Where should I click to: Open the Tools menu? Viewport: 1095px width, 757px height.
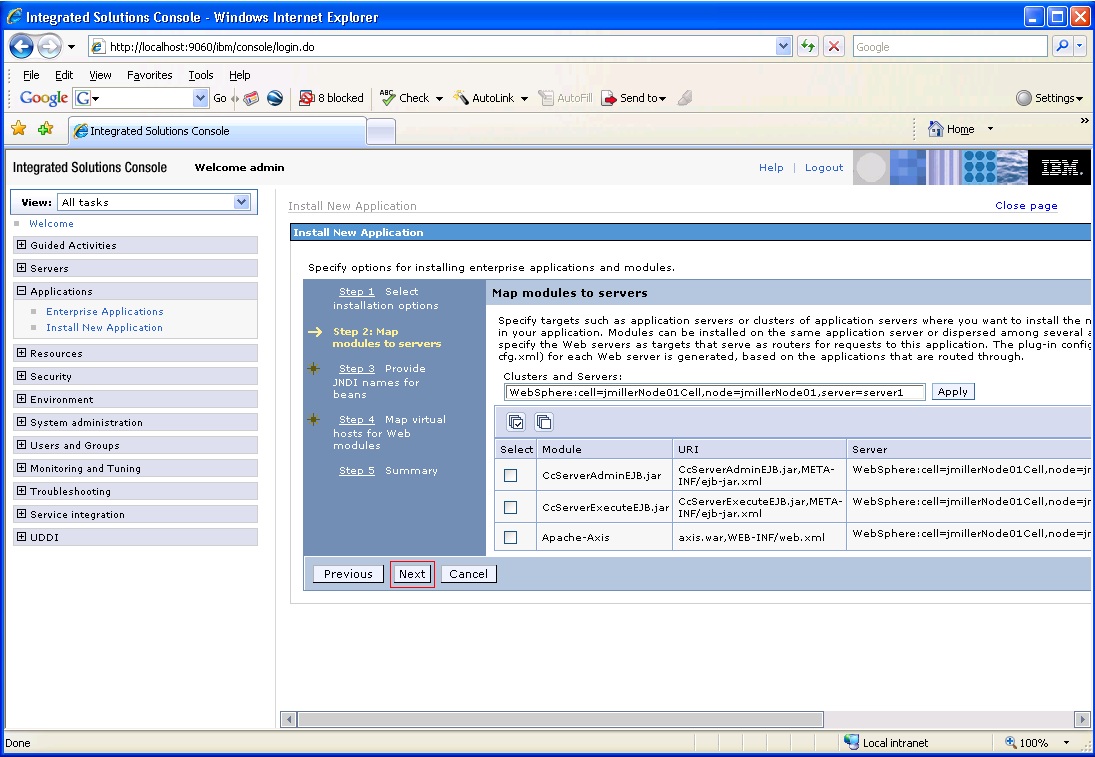pyautogui.click(x=200, y=74)
